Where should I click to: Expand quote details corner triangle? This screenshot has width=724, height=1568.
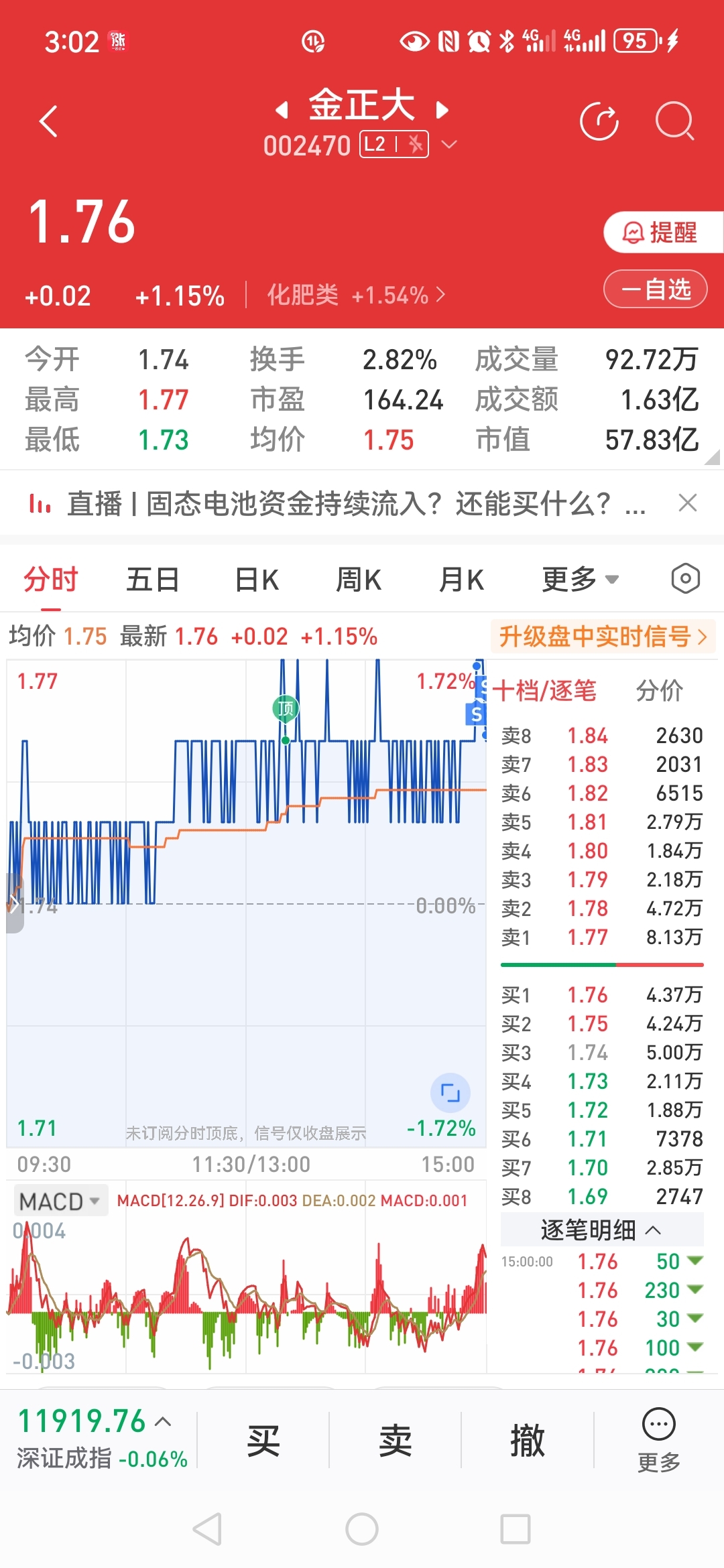(x=713, y=458)
